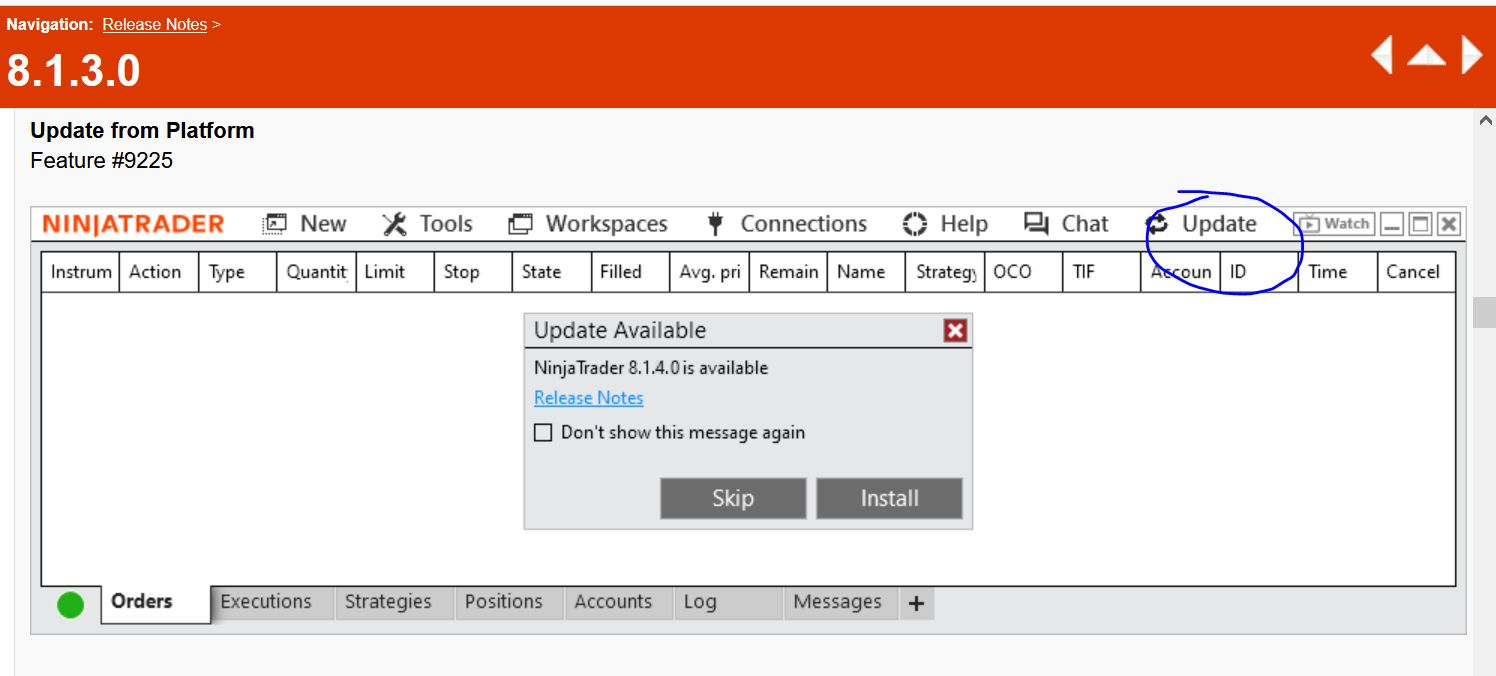Click the page vertical scrollbar thumb
Screen dimensions: 1496x676
pyautogui.click(x=1485, y=312)
